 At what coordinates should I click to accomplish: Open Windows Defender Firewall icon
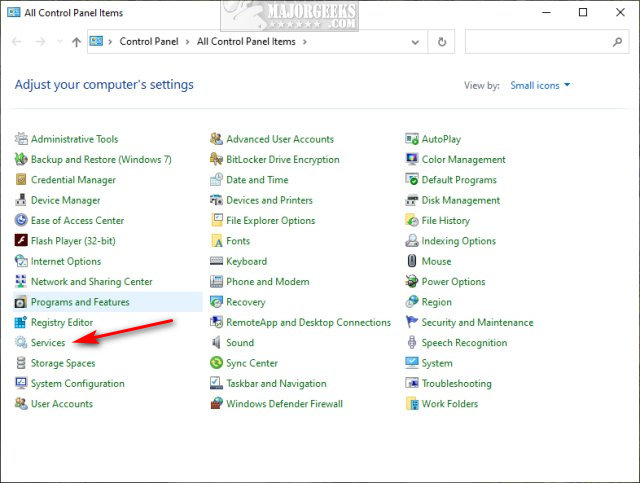tap(216, 404)
